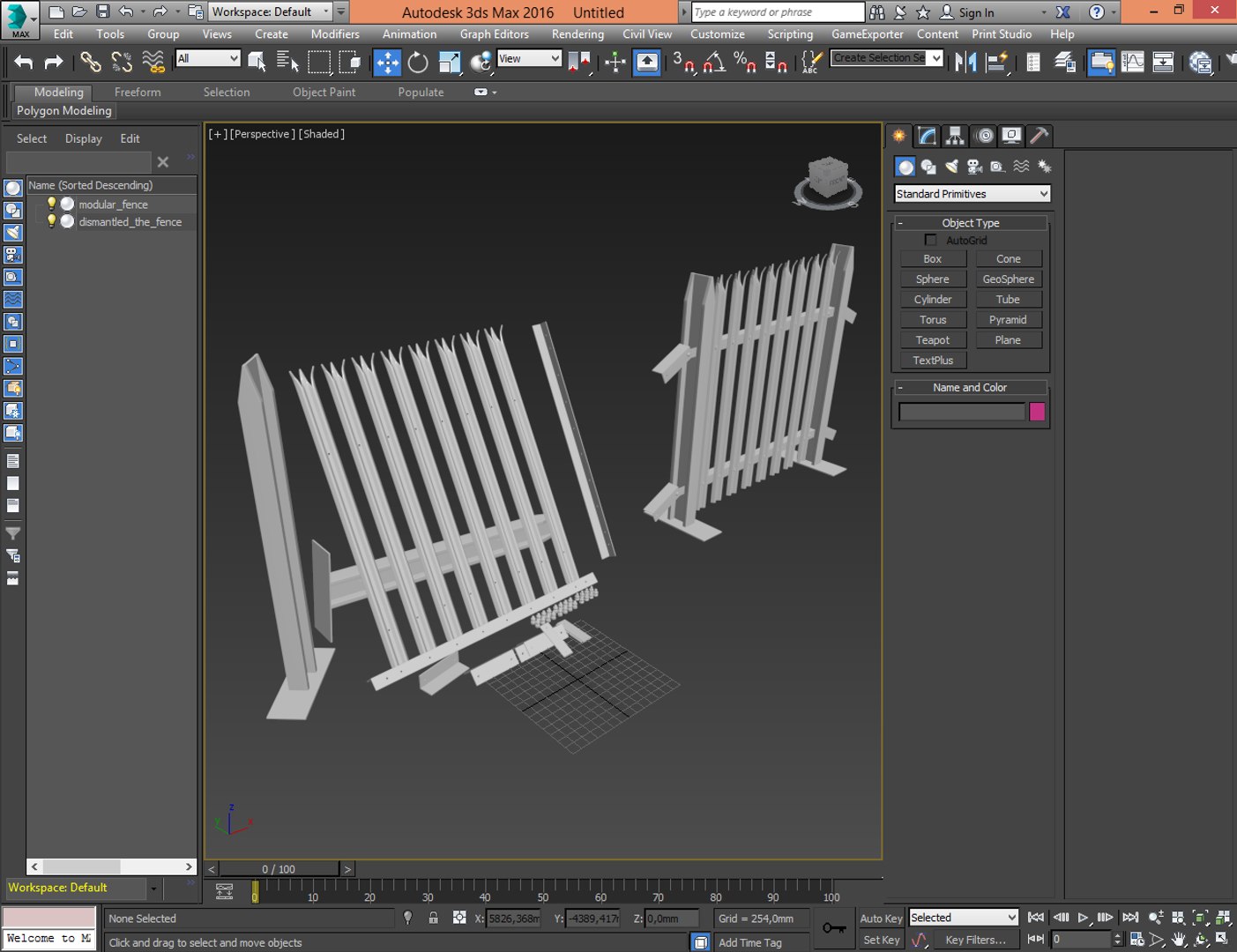Viewport: 1237px width, 952px height.
Task: Toggle the Set Key mode
Action: click(881, 941)
